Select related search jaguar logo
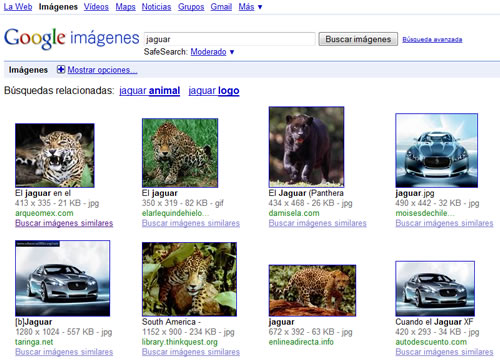The height and width of the screenshot is (363, 500). (x=214, y=91)
